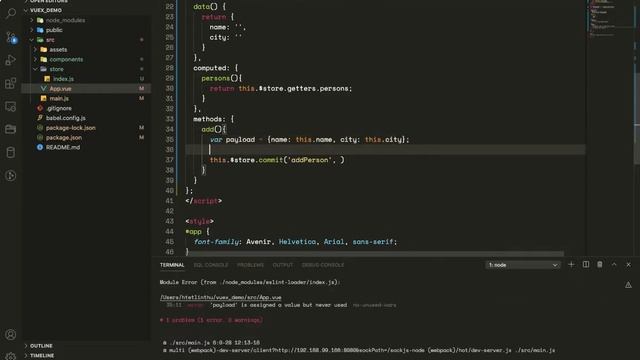Expand the TIMELINE section
The height and width of the screenshot is (360, 640).
(42, 356)
